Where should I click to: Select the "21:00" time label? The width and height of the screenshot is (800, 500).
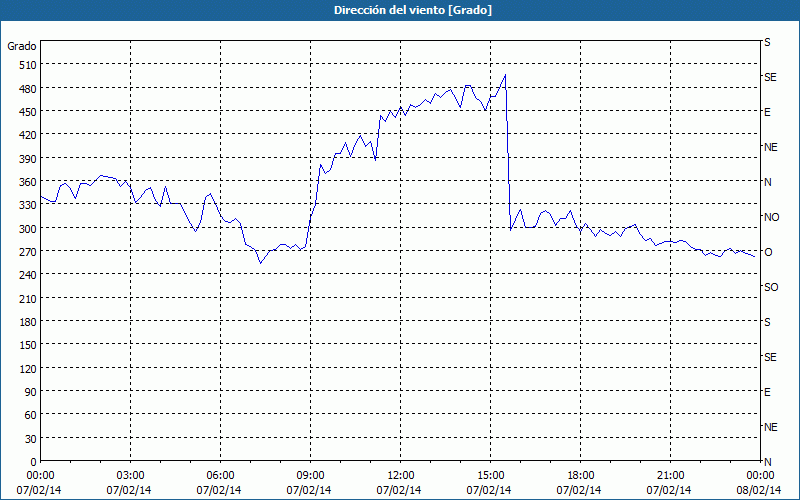(670, 476)
